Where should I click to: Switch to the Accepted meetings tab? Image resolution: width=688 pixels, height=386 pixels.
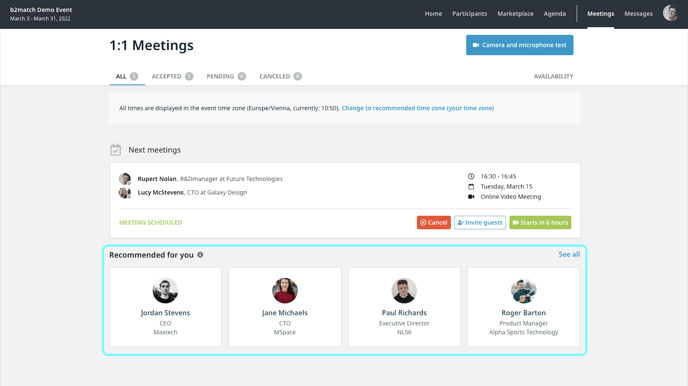(172, 76)
